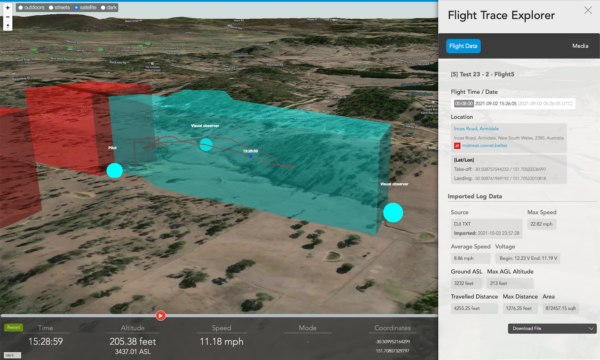600x360 pixels.
Task: Open the Inces Road, Armidale location link
Action: pos(476,129)
